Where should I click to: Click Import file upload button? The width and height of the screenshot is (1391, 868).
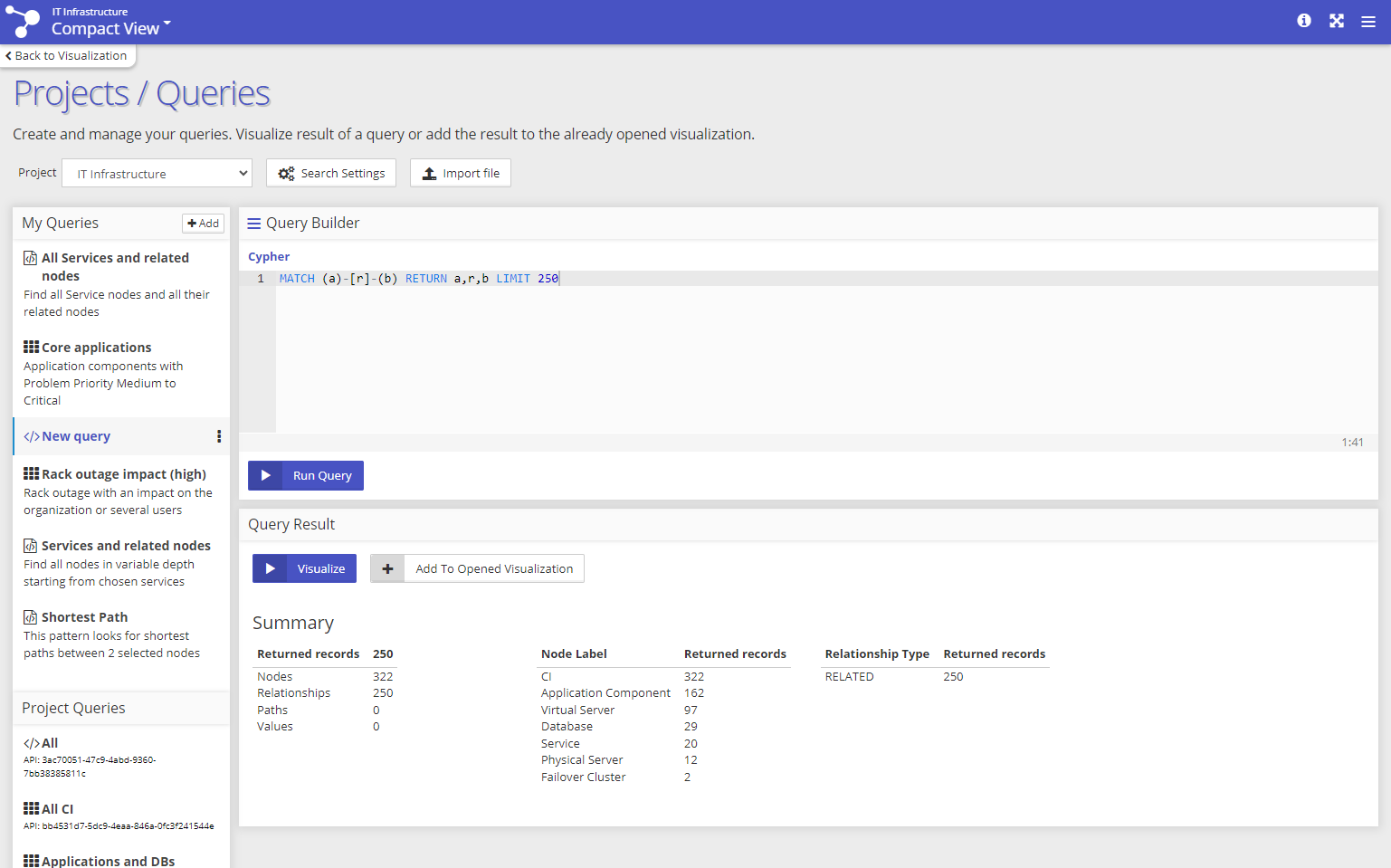[x=460, y=173]
